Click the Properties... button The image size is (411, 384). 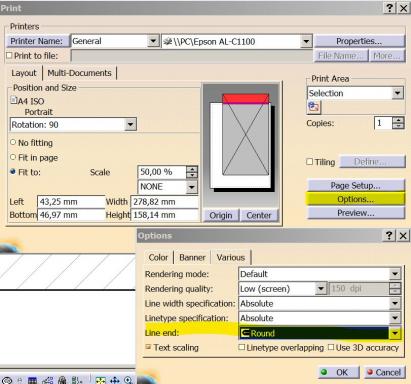359,41
